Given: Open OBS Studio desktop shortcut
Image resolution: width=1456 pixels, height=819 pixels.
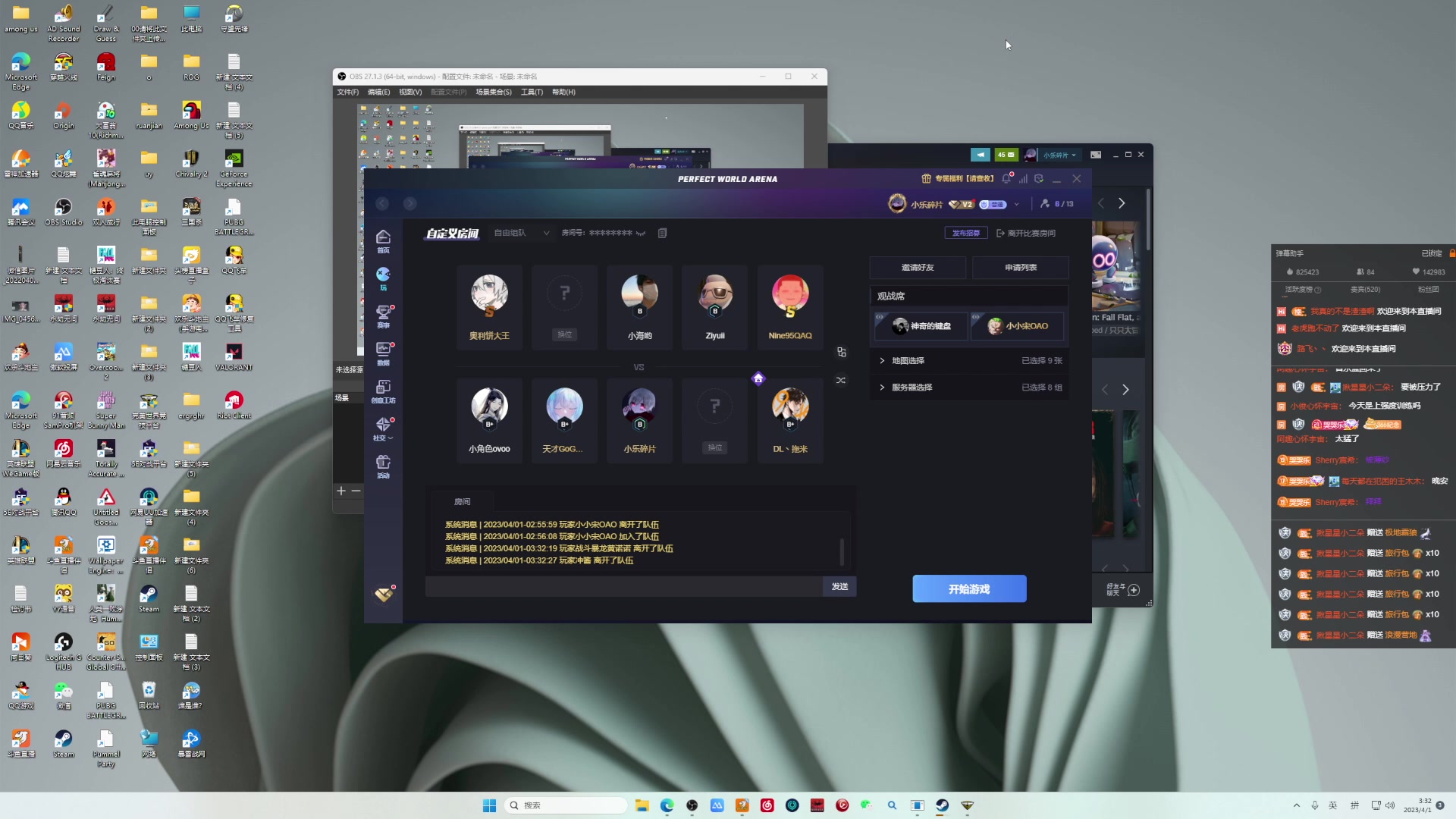Looking at the screenshot, I should click(63, 212).
